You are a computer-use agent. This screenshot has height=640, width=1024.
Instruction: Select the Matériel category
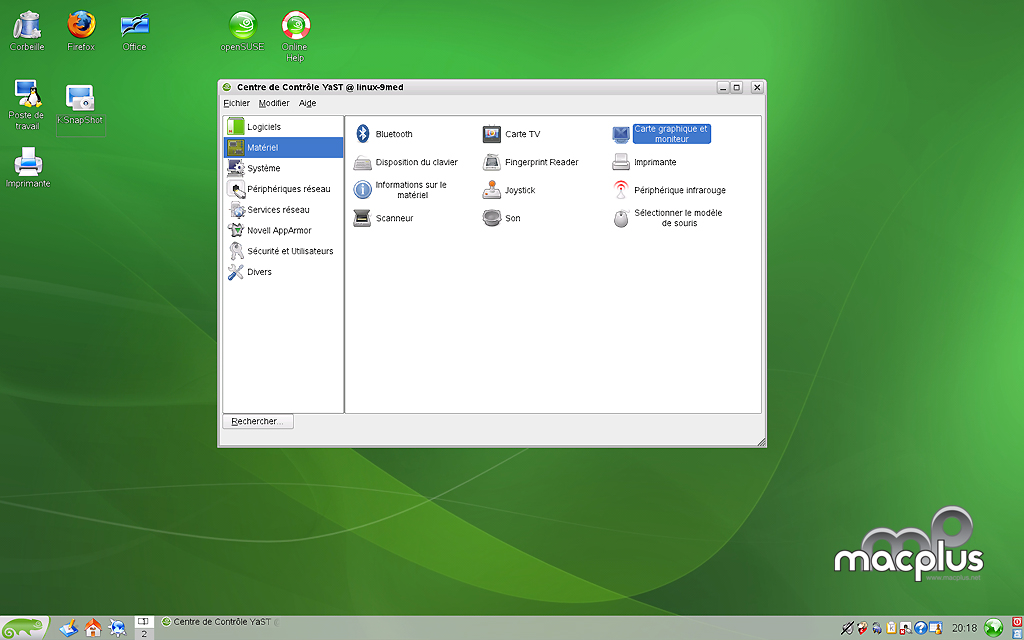(283, 148)
